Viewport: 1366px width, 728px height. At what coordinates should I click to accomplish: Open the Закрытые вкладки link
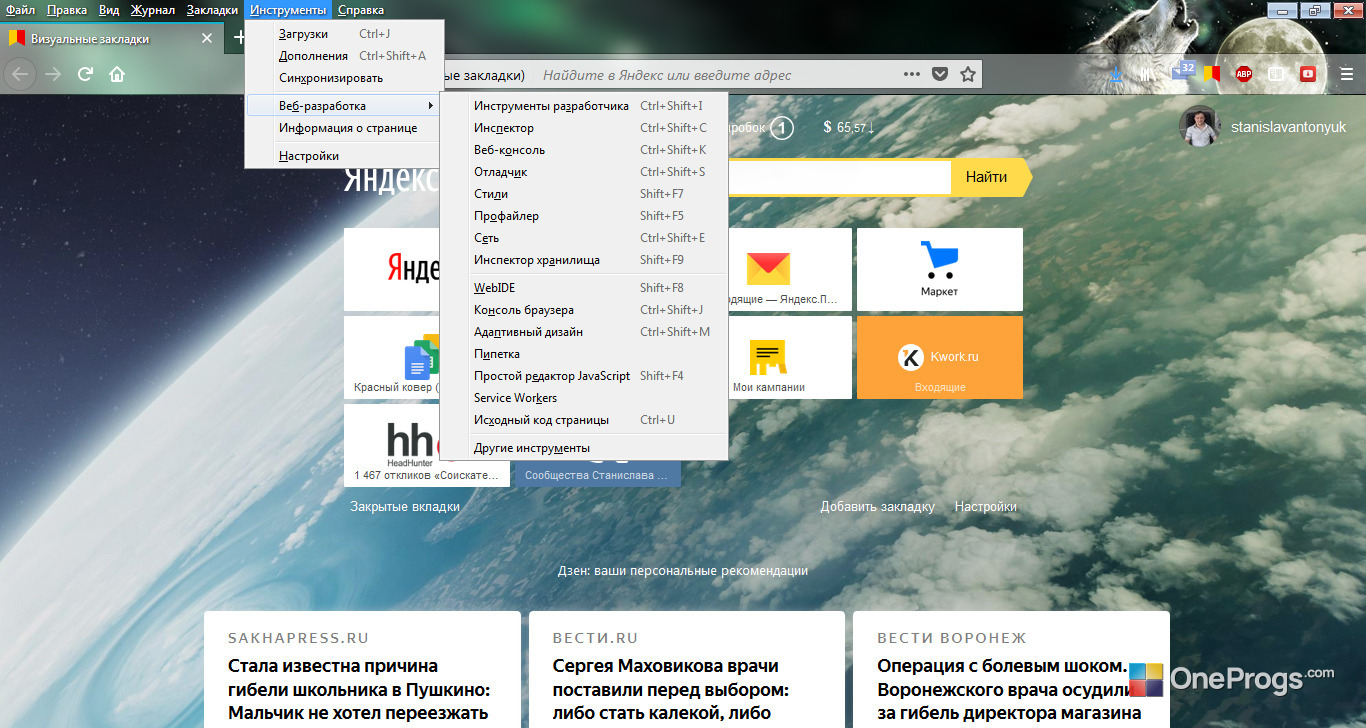point(405,507)
